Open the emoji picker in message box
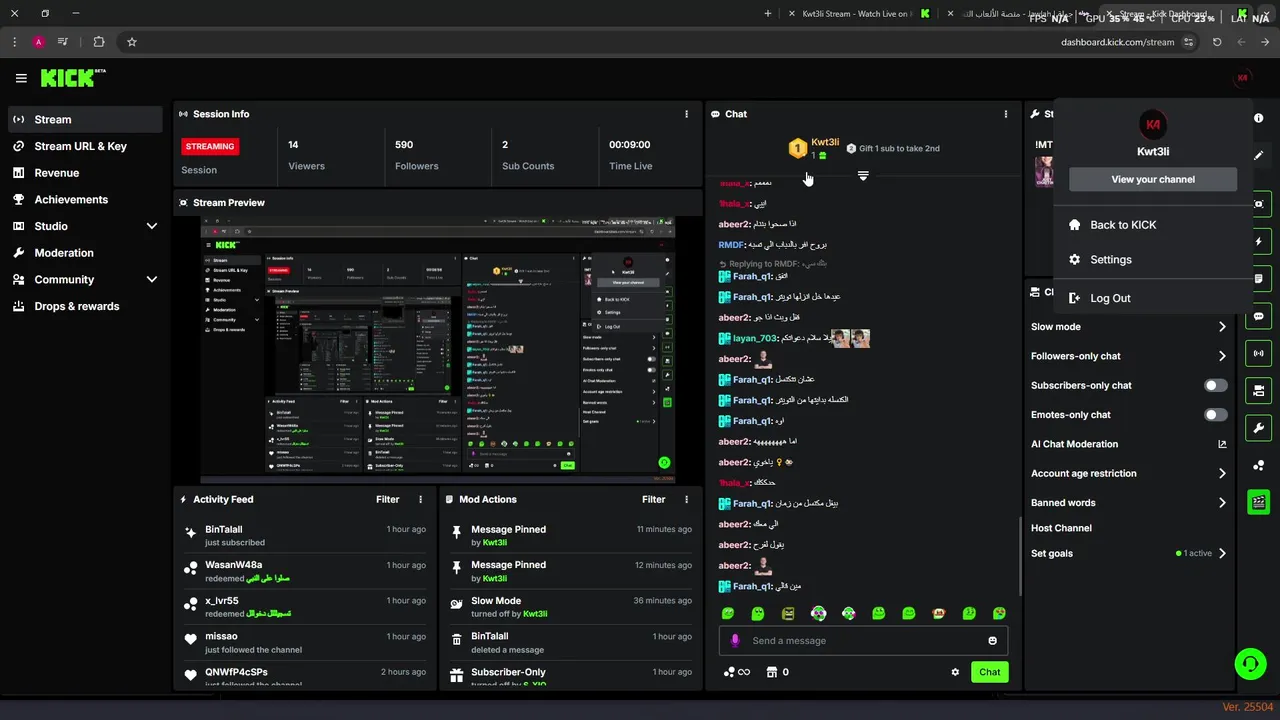The width and height of the screenshot is (1280, 720). tap(992, 641)
